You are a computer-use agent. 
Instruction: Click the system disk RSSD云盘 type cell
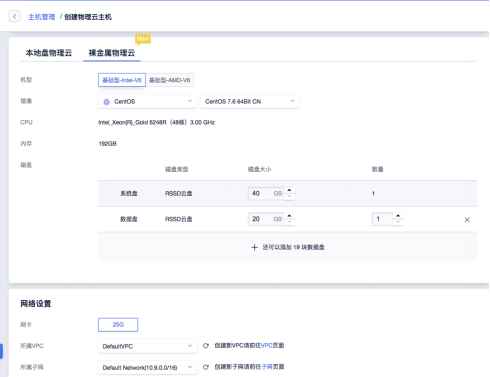click(x=178, y=193)
